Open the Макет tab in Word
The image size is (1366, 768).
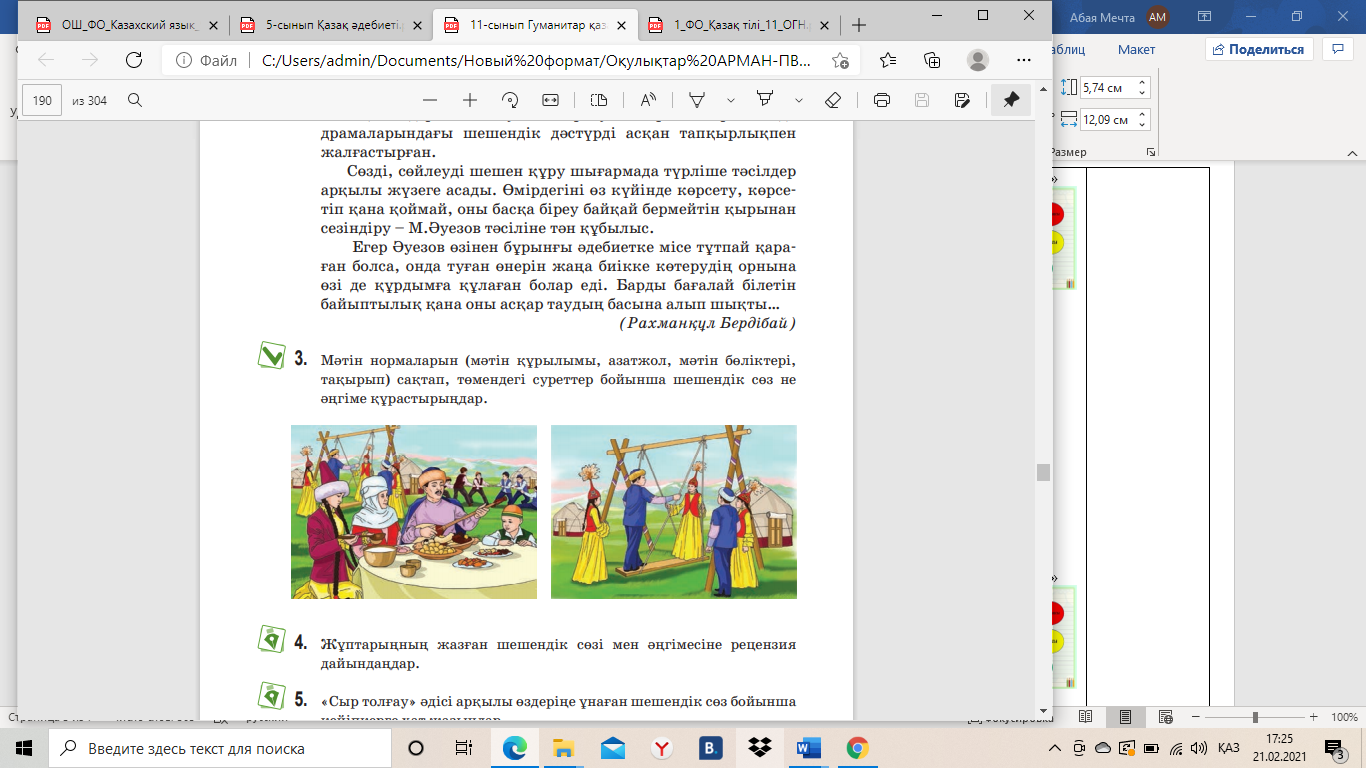click(x=1136, y=49)
